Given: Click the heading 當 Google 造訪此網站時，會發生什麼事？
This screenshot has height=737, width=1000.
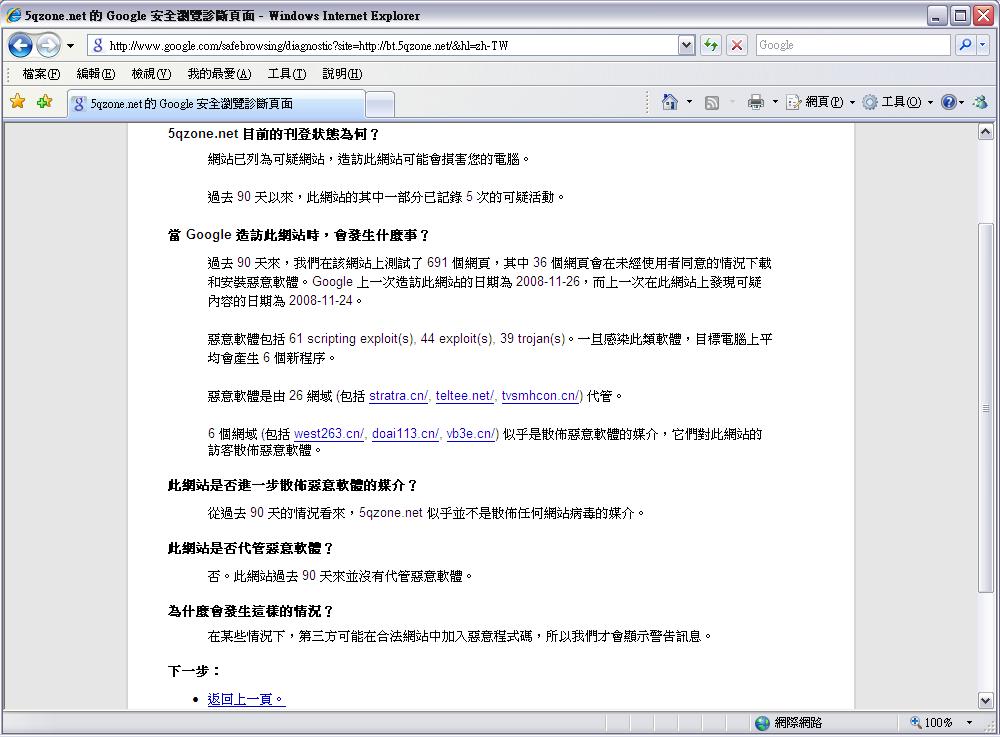Looking at the screenshot, I should point(298,235).
